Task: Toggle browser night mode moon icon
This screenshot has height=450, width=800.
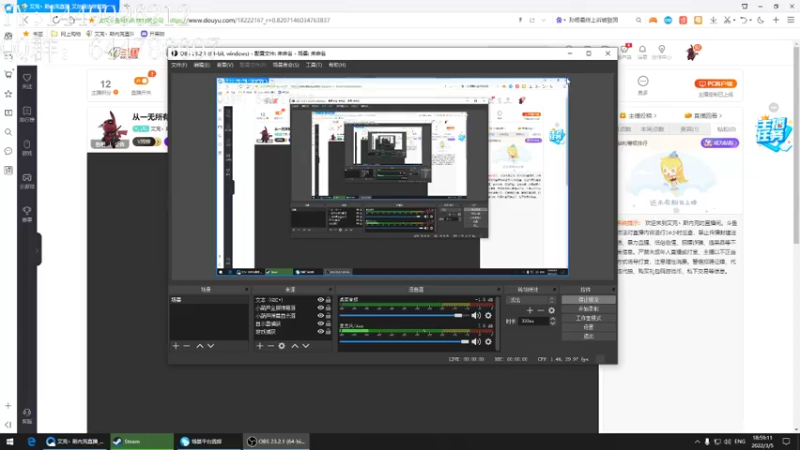Action: (x=761, y=20)
